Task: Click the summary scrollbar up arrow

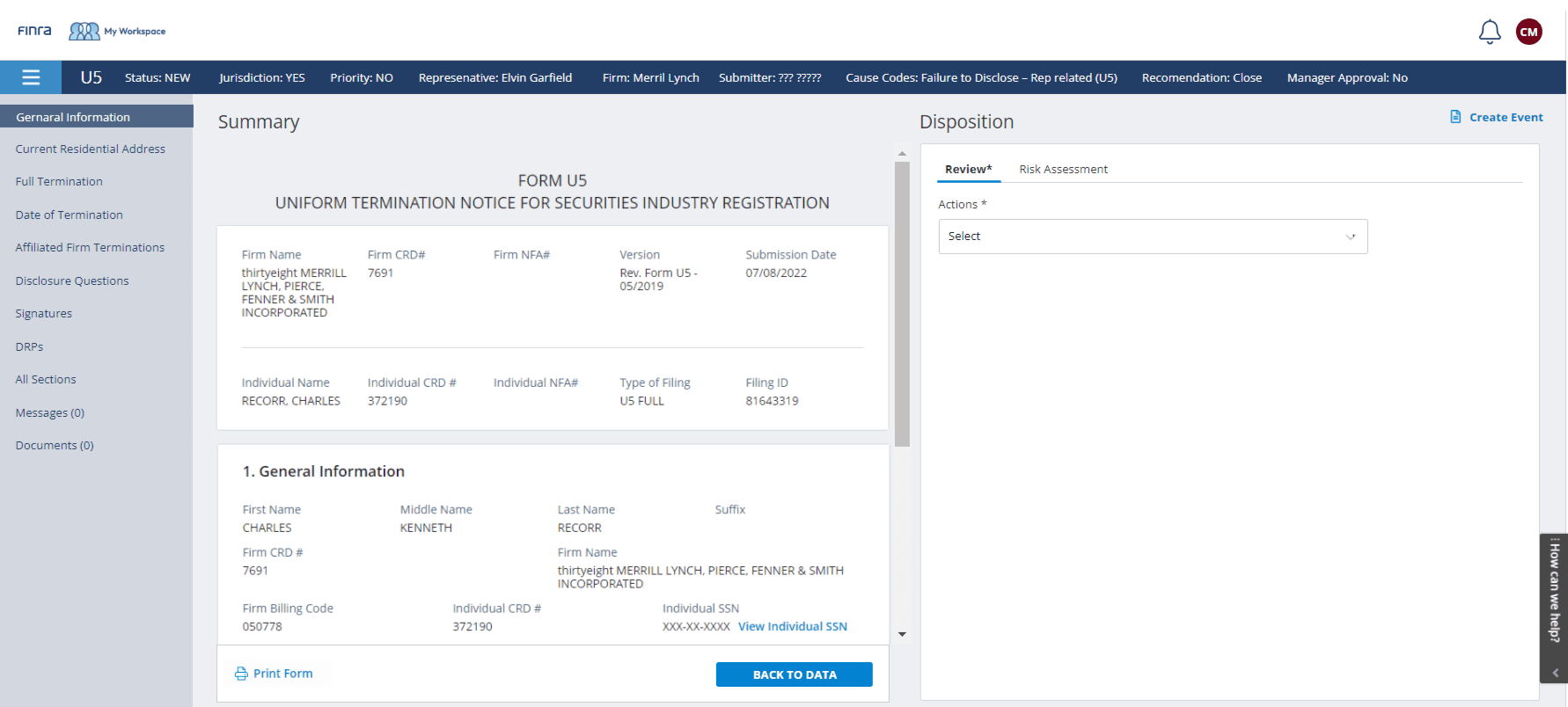Action: [x=902, y=153]
